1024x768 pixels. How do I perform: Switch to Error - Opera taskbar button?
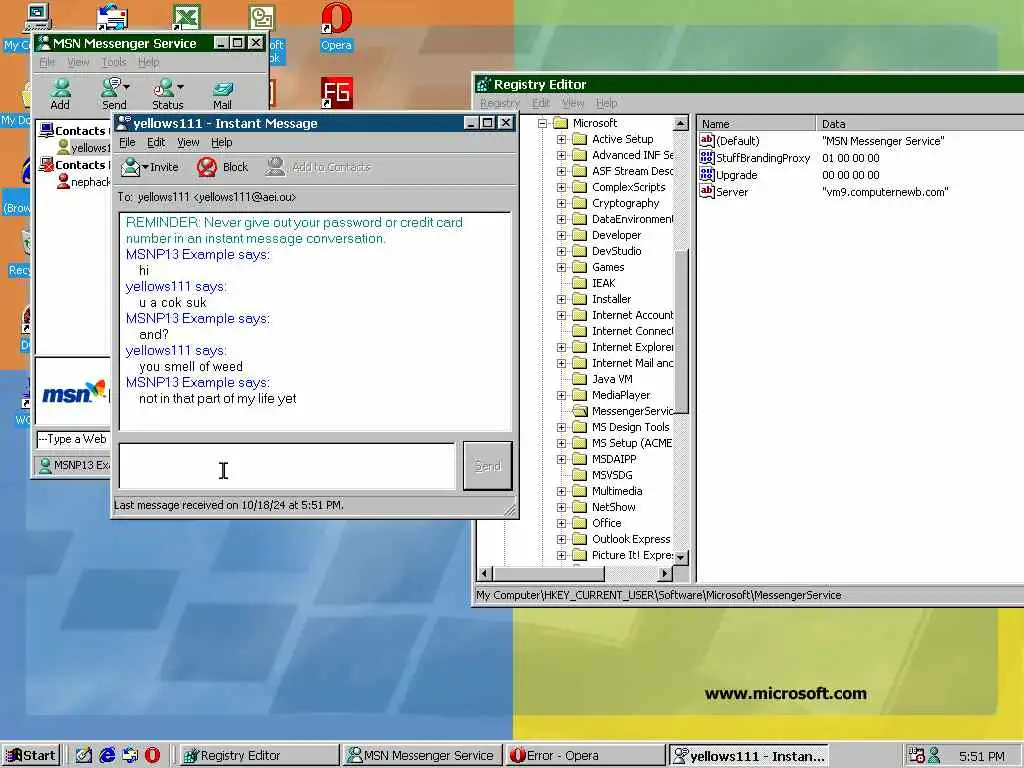pos(584,756)
